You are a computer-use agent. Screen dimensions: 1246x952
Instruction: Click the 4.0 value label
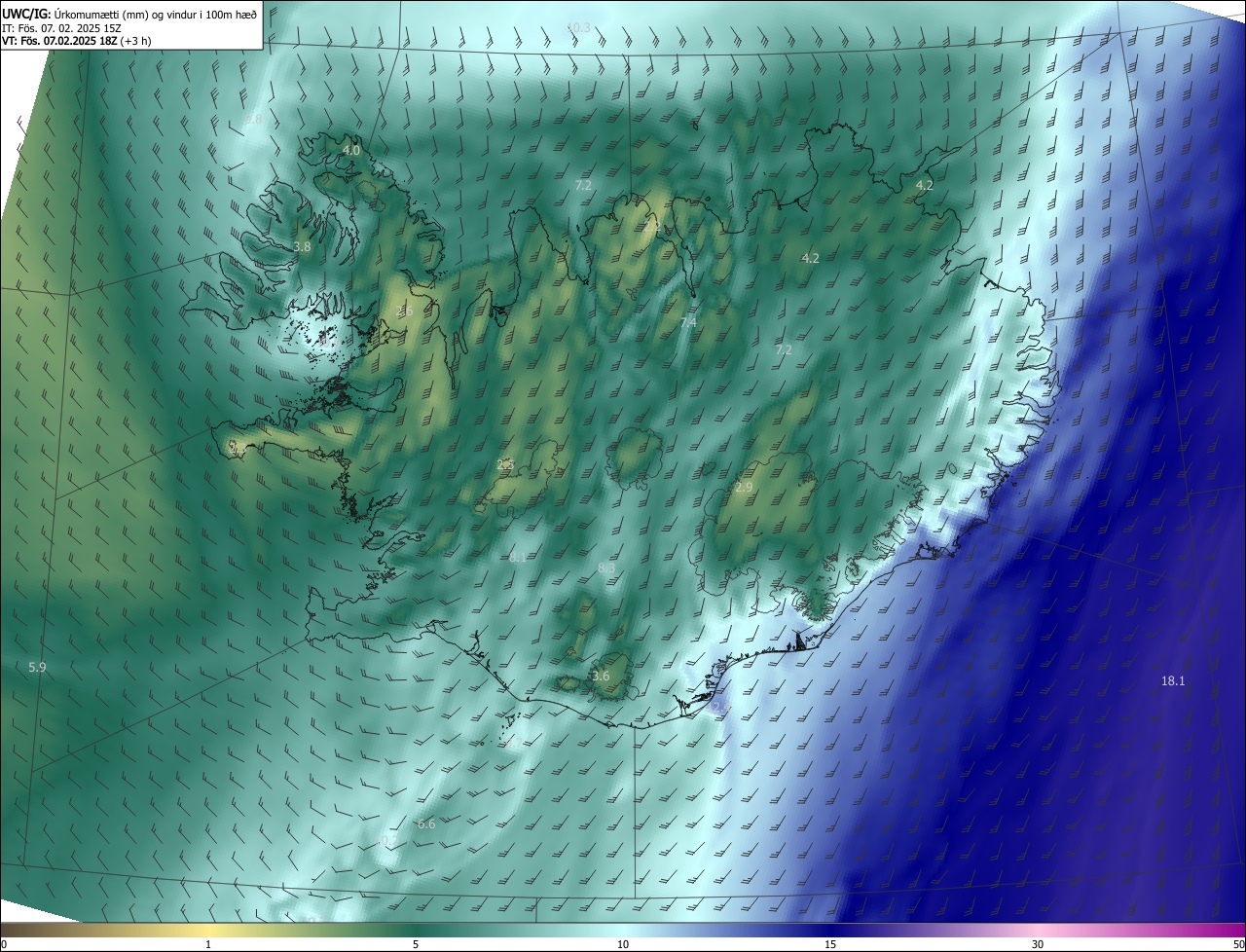351,150
